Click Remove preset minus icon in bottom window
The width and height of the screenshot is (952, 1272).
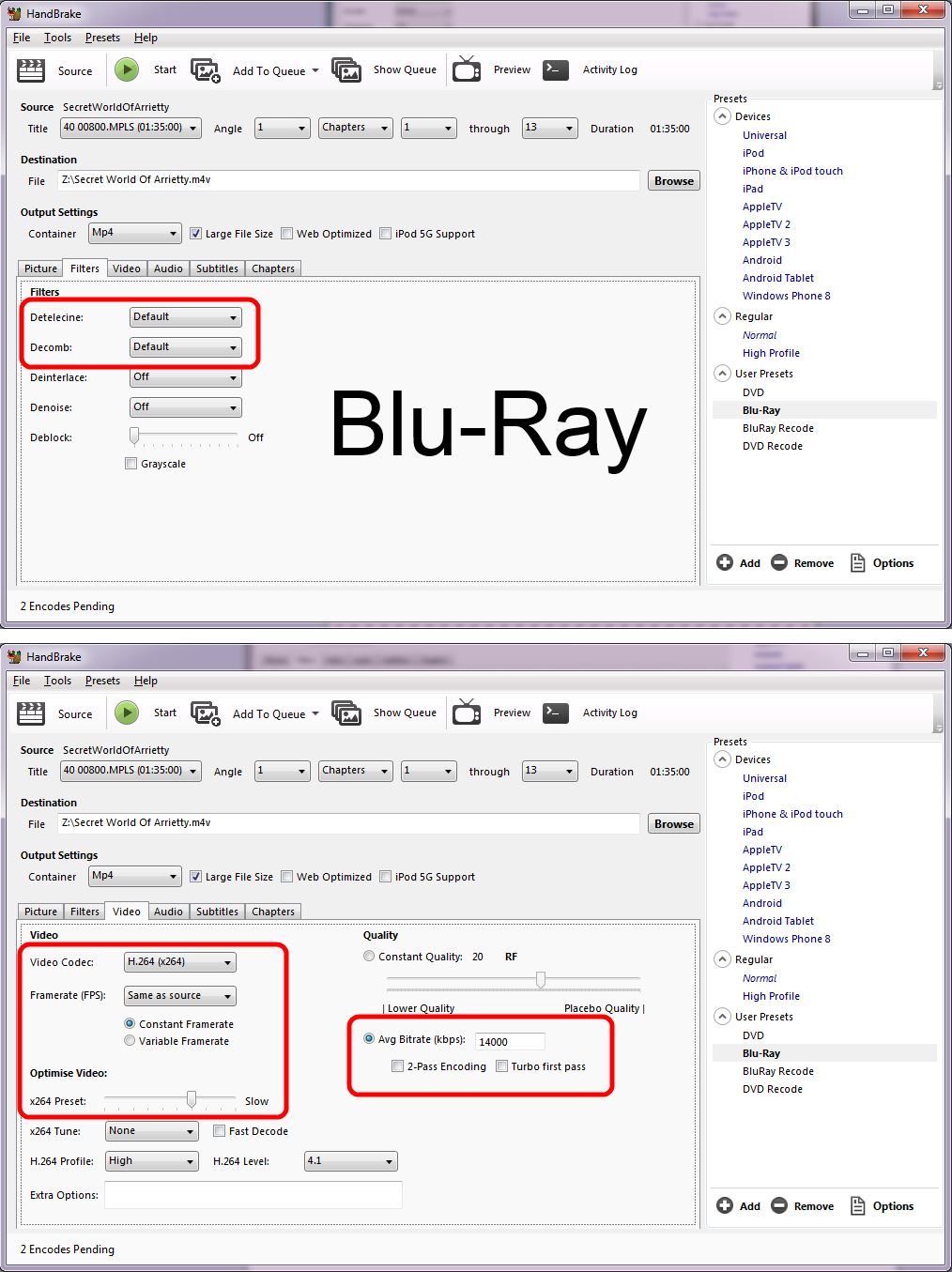pos(779,1205)
